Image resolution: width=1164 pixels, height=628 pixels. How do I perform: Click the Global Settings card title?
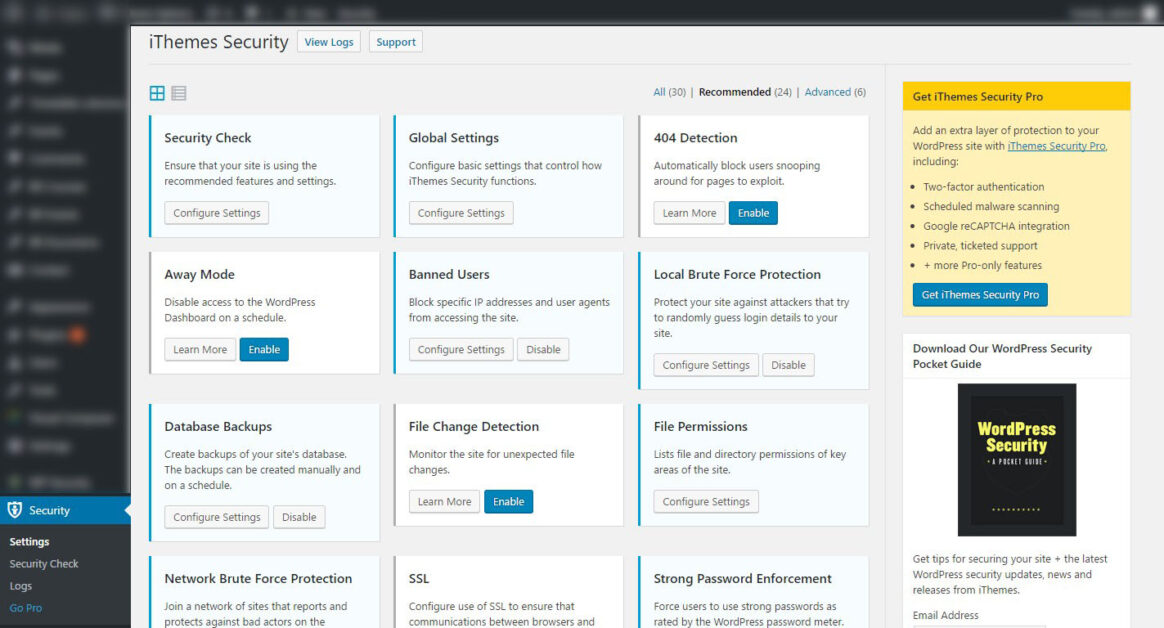pos(454,138)
